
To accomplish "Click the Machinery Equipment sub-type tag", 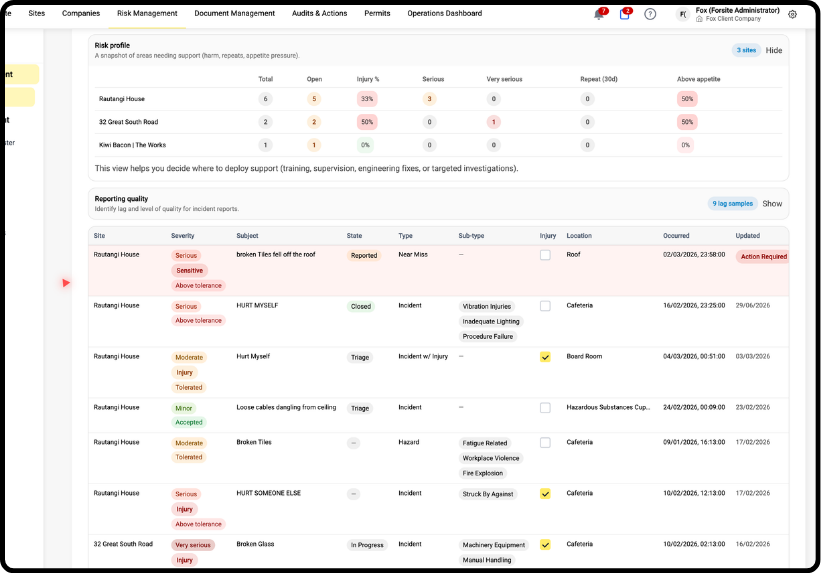I will pos(493,545).
